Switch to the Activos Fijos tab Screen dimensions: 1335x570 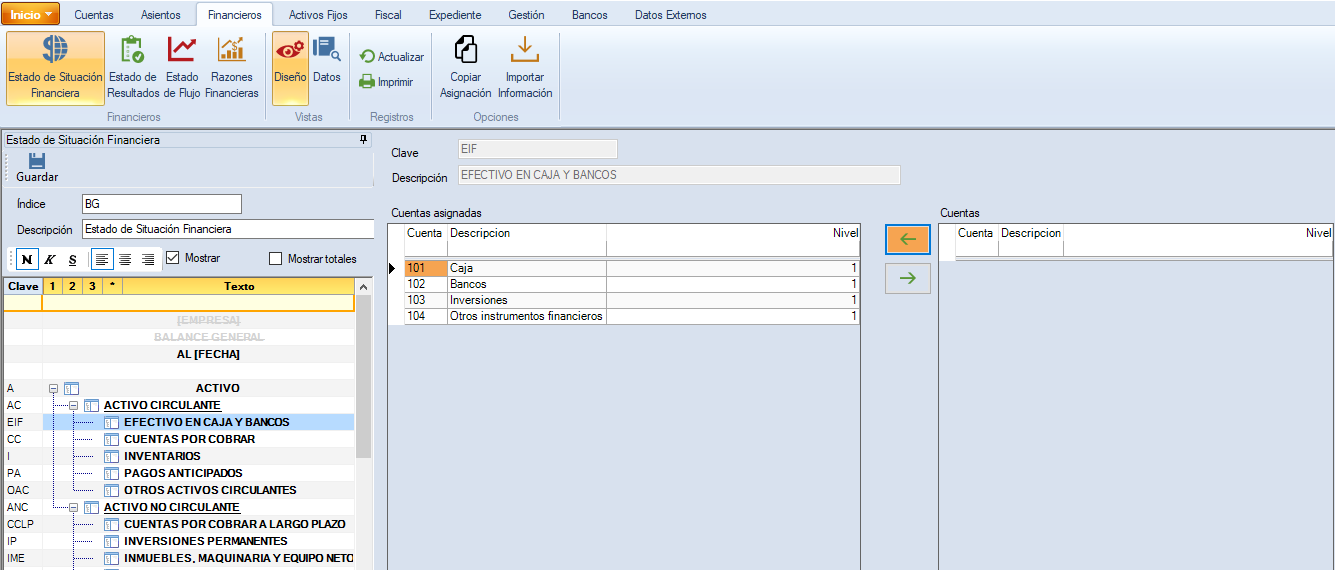(x=318, y=15)
